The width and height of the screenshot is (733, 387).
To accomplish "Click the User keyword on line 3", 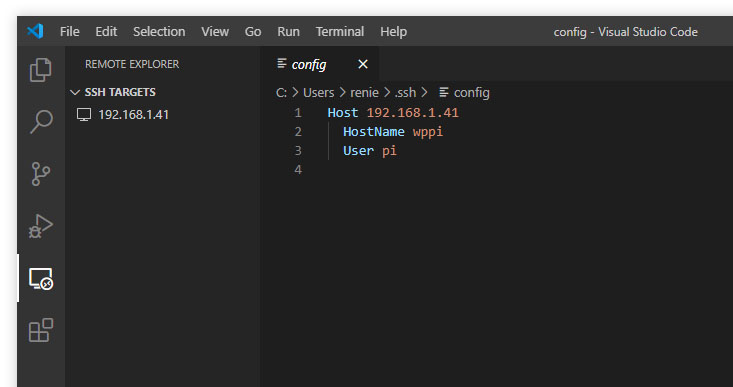I will [359, 150].
